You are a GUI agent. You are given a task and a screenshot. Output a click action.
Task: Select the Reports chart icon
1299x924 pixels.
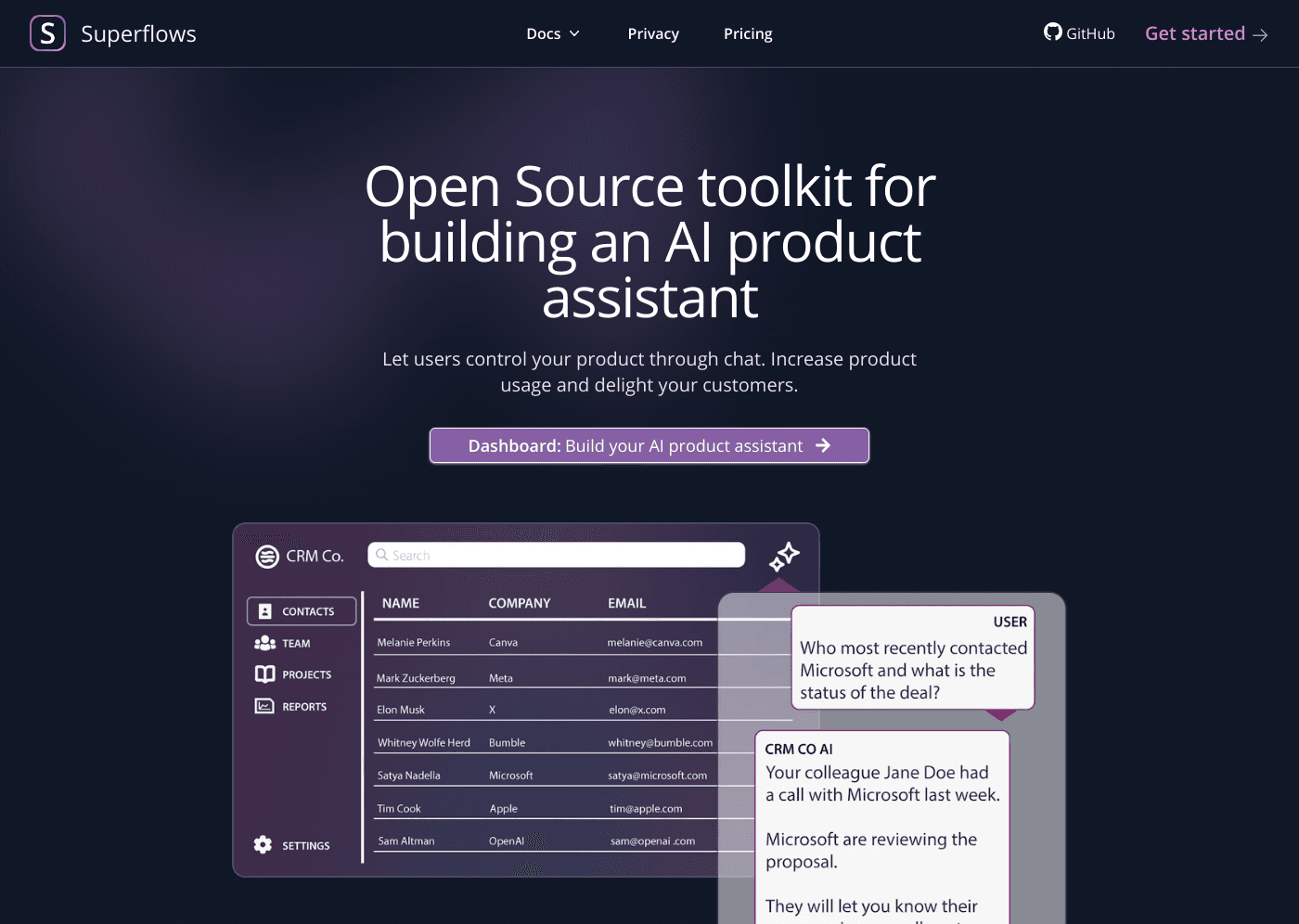pos(264,706)
